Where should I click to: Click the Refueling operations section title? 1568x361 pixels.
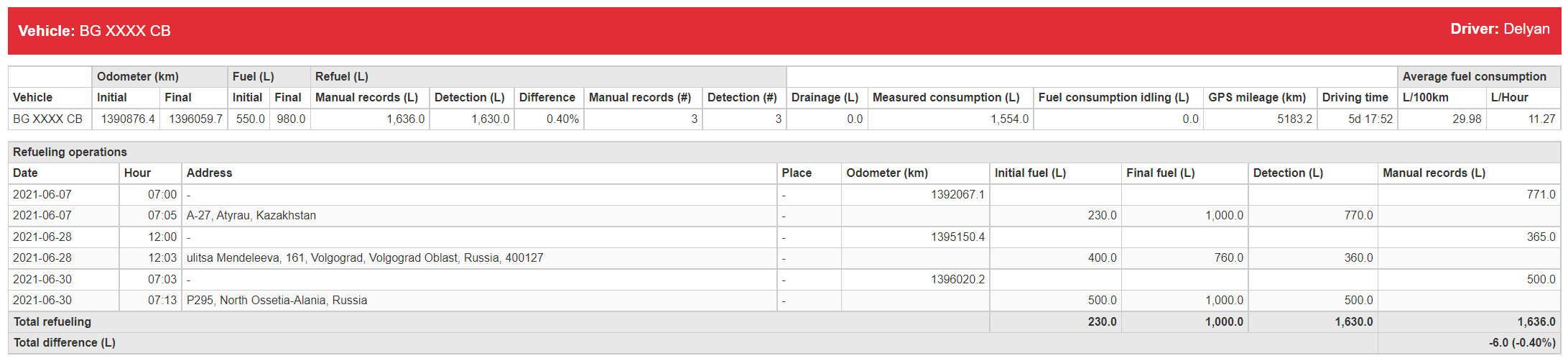tap(70, 152)
